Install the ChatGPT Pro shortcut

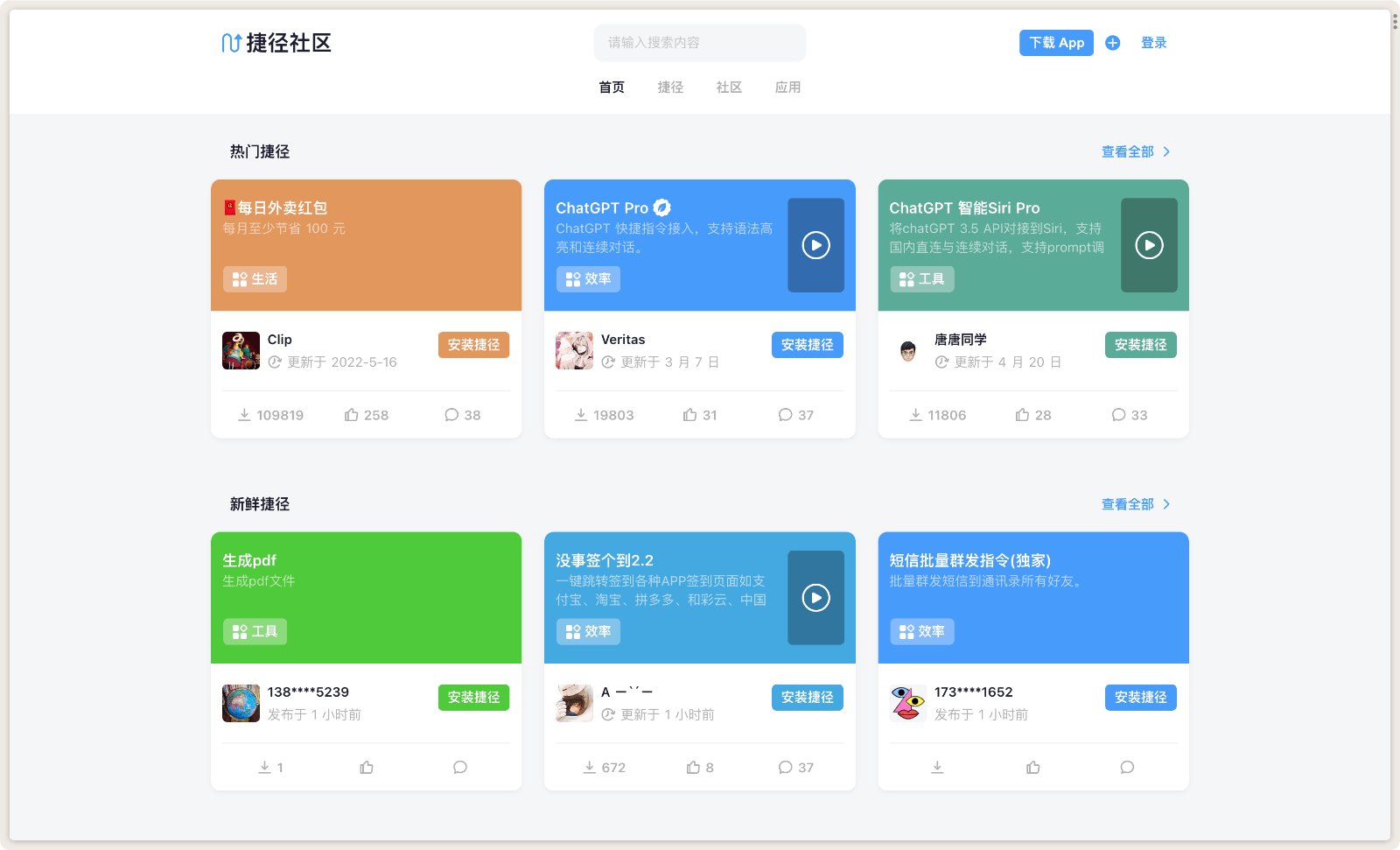tap(807, 345)
